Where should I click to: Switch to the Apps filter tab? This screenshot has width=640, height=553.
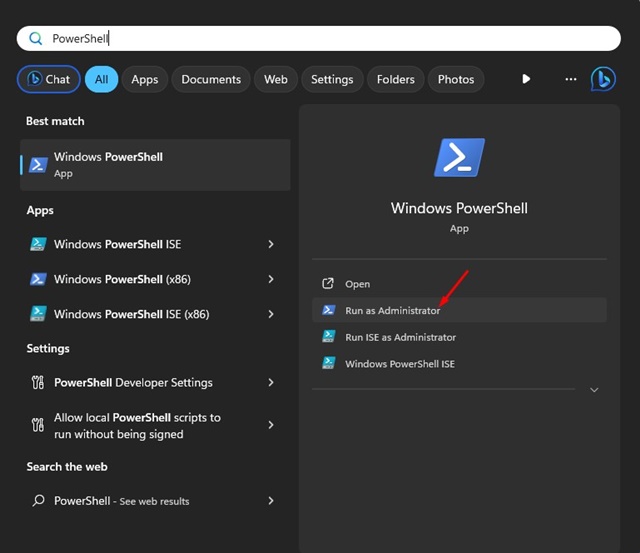(x=145, y=79)
